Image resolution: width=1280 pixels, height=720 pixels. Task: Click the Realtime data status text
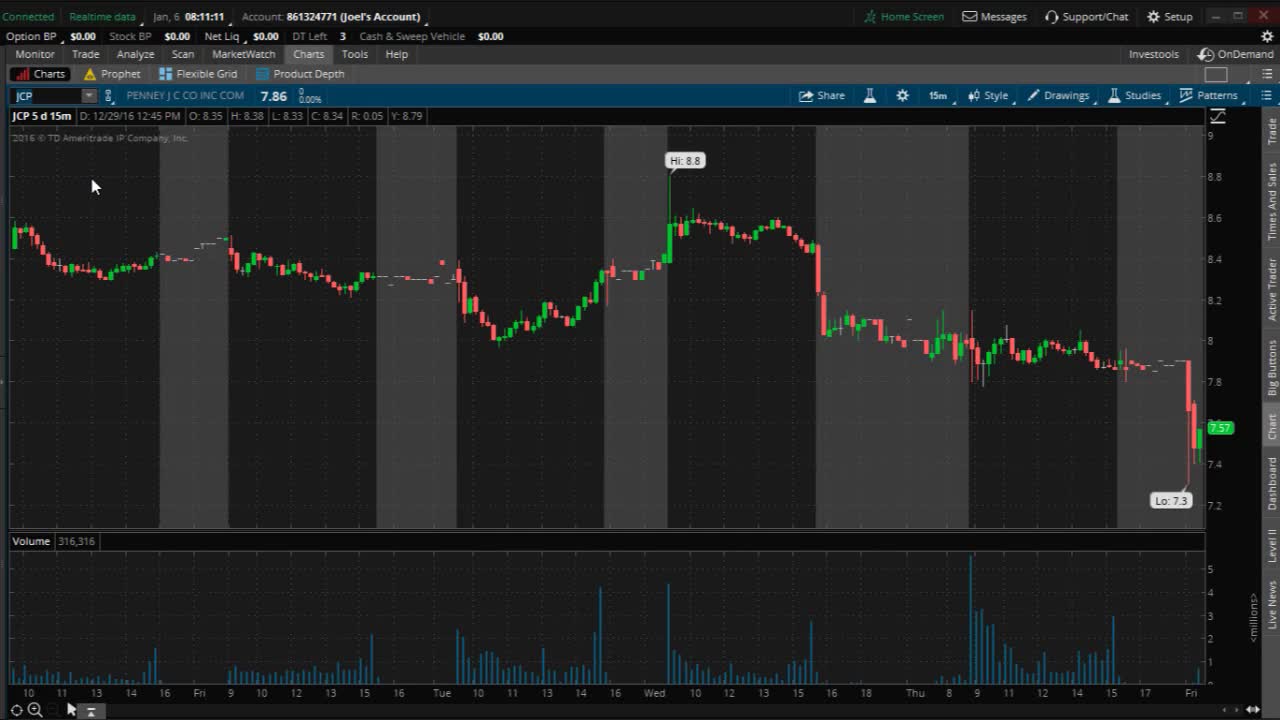(102, 16)
